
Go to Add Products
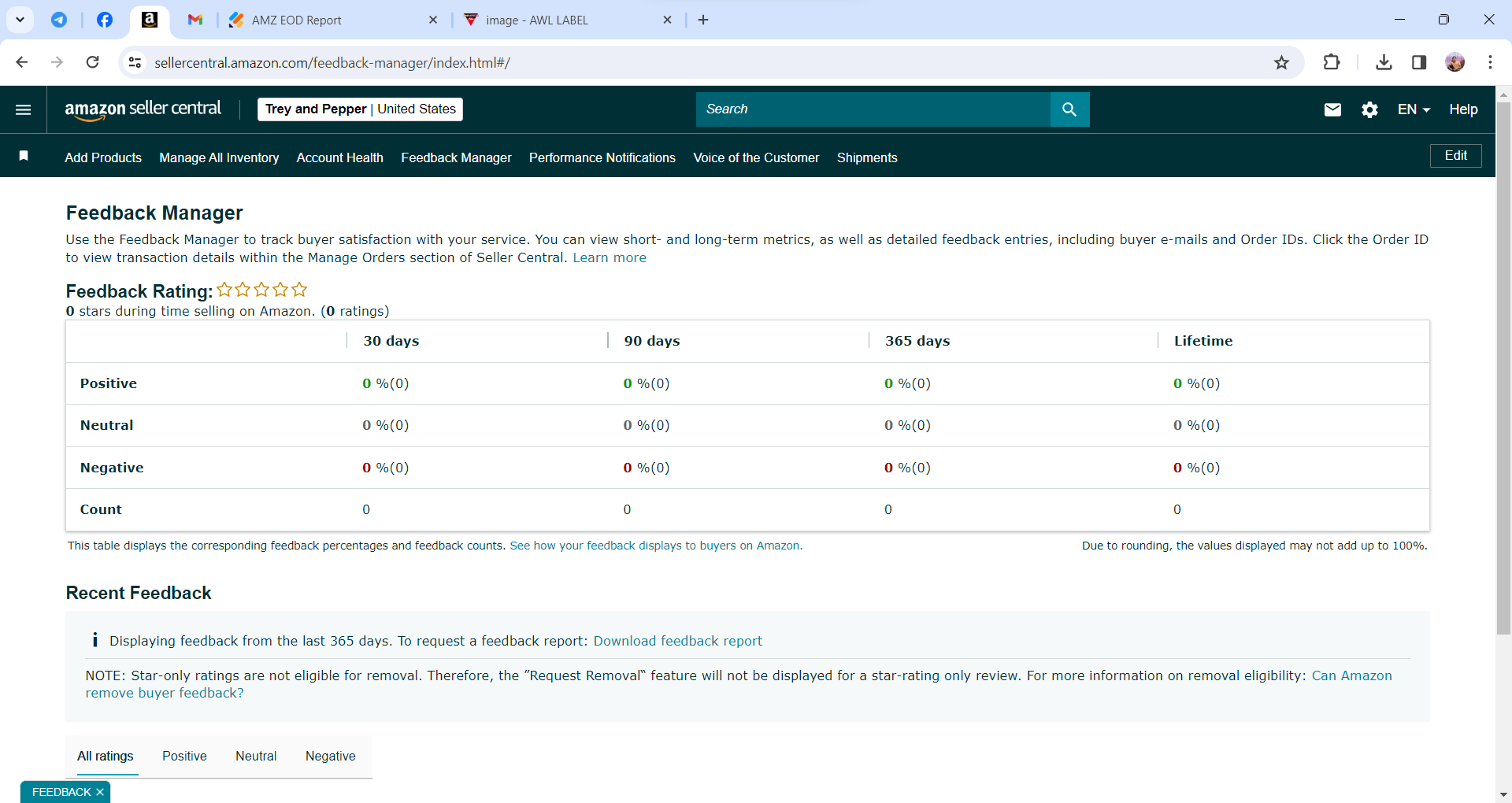coord(103,157)
